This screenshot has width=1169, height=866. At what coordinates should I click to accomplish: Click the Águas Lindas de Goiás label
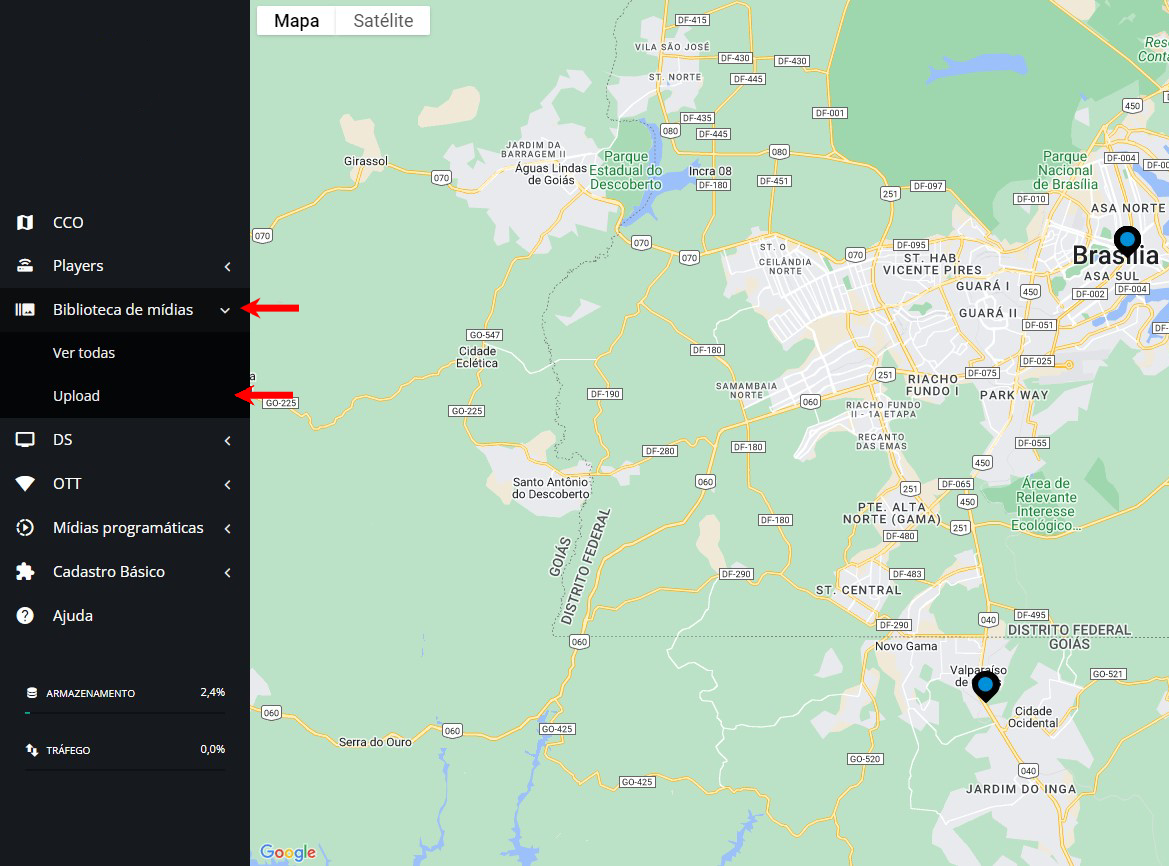(x=551, y=174)
